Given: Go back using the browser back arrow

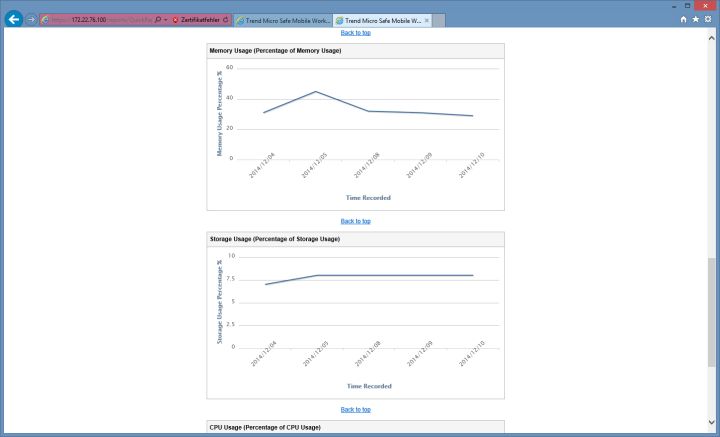Looking at the screenshot, I should 14,18.
